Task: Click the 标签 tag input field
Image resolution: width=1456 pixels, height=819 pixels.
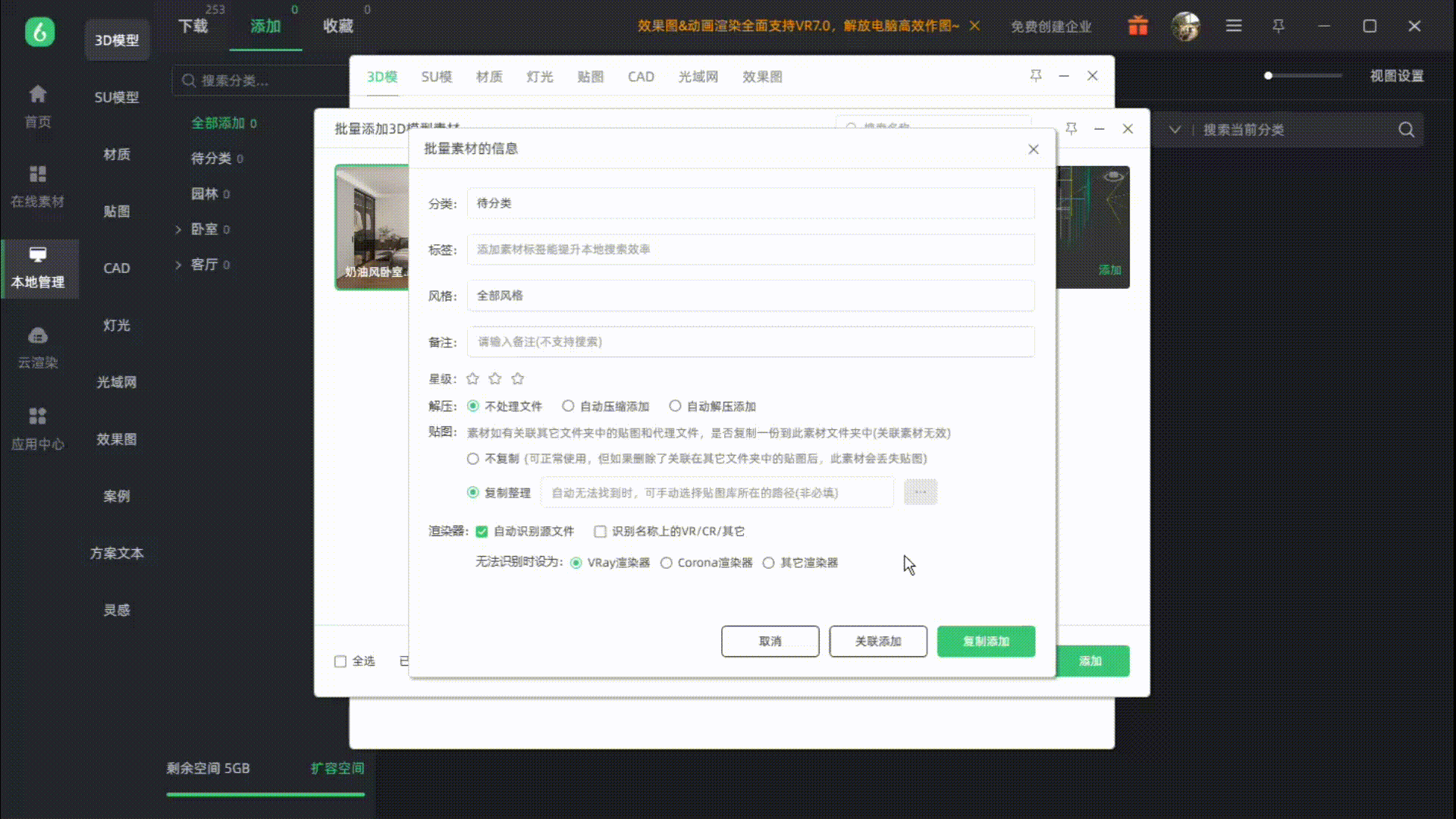Action: pyautogui.click(x=751, y=249)
